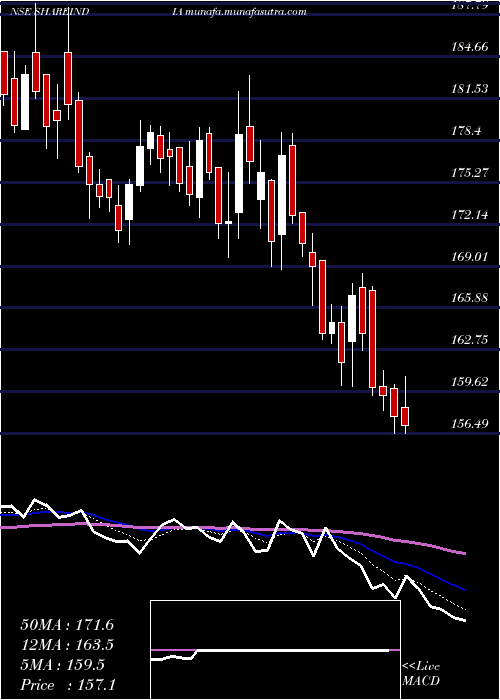Screen dimensions: 500x700
Task: Click the 156.49 price axis label
Action: [470, 423]
